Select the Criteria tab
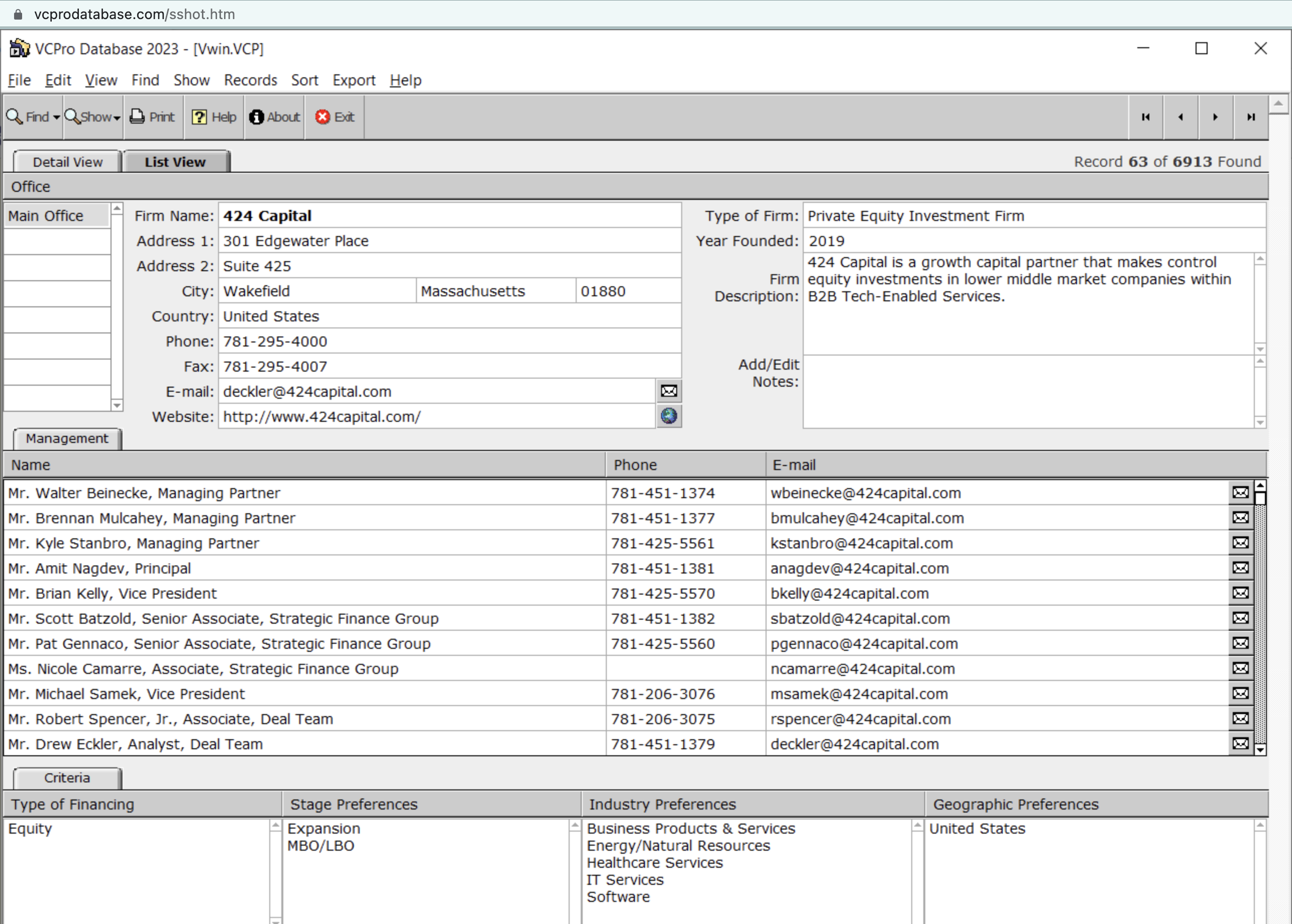The image size is (1292, 924). (x=67, y=778)
